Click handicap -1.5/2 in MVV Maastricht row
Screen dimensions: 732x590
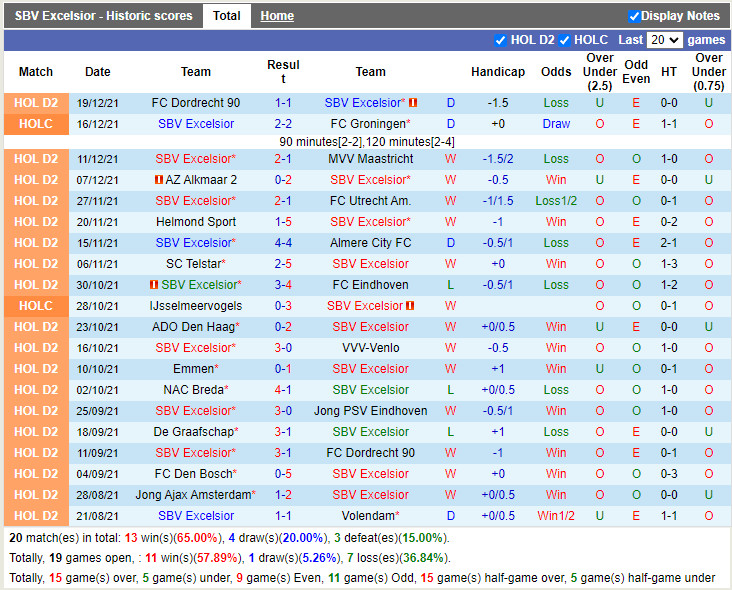[498, 159]
